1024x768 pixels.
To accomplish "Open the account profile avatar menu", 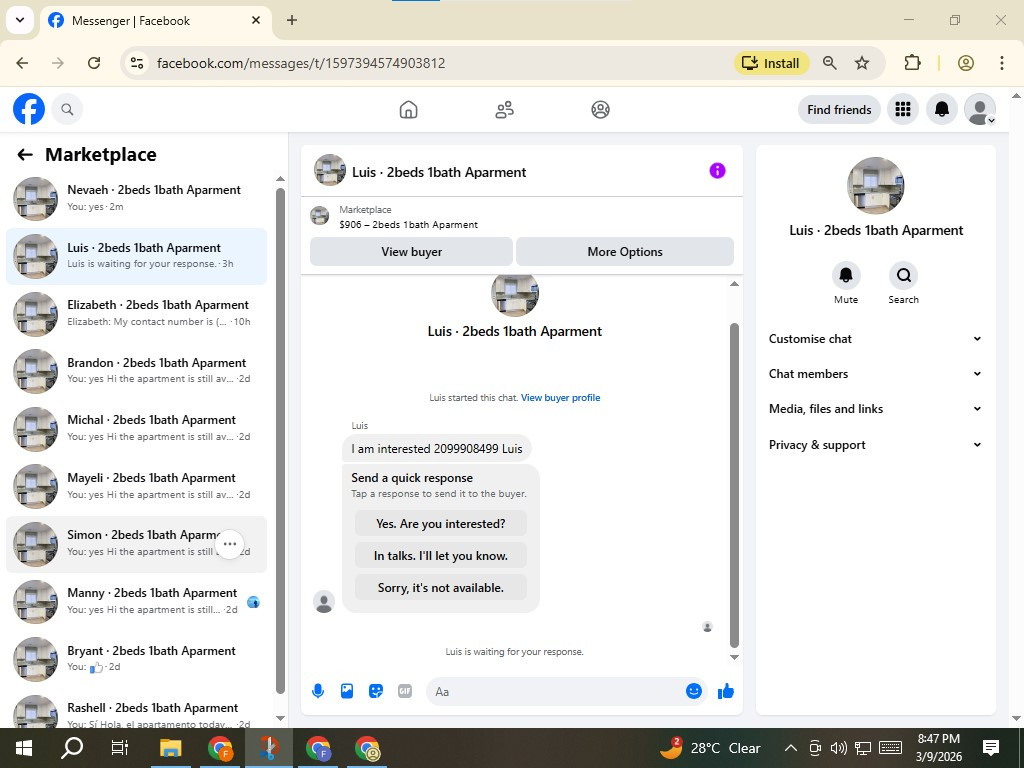I will tap(980, 109).
